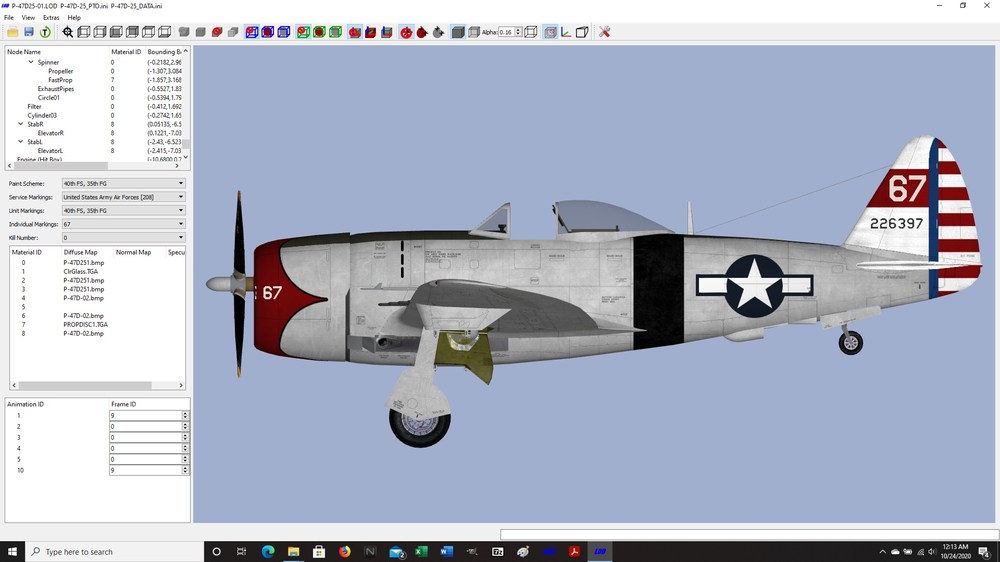Open the Extras menu

tap(51, 18)
